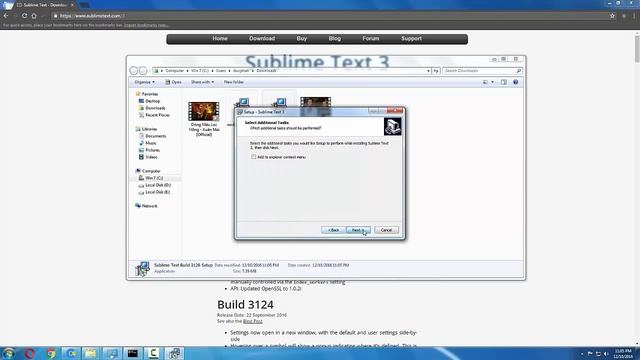Image resolution: width=640 pixels, height=360 pixels.
Task: Open the Blog page in site navigation
Action: click(x=334, y=38)
